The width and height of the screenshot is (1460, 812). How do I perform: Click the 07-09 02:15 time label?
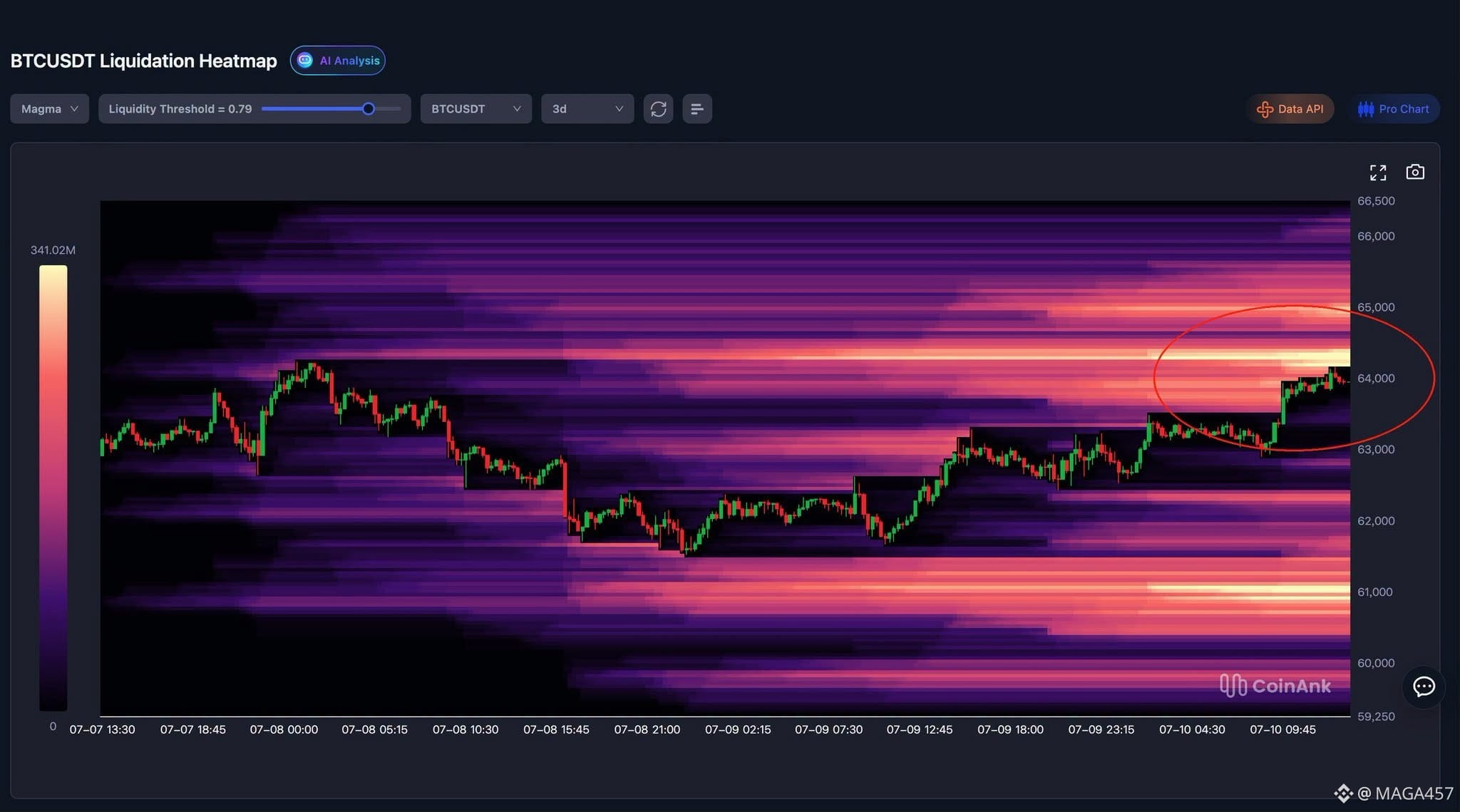(738, 729)
